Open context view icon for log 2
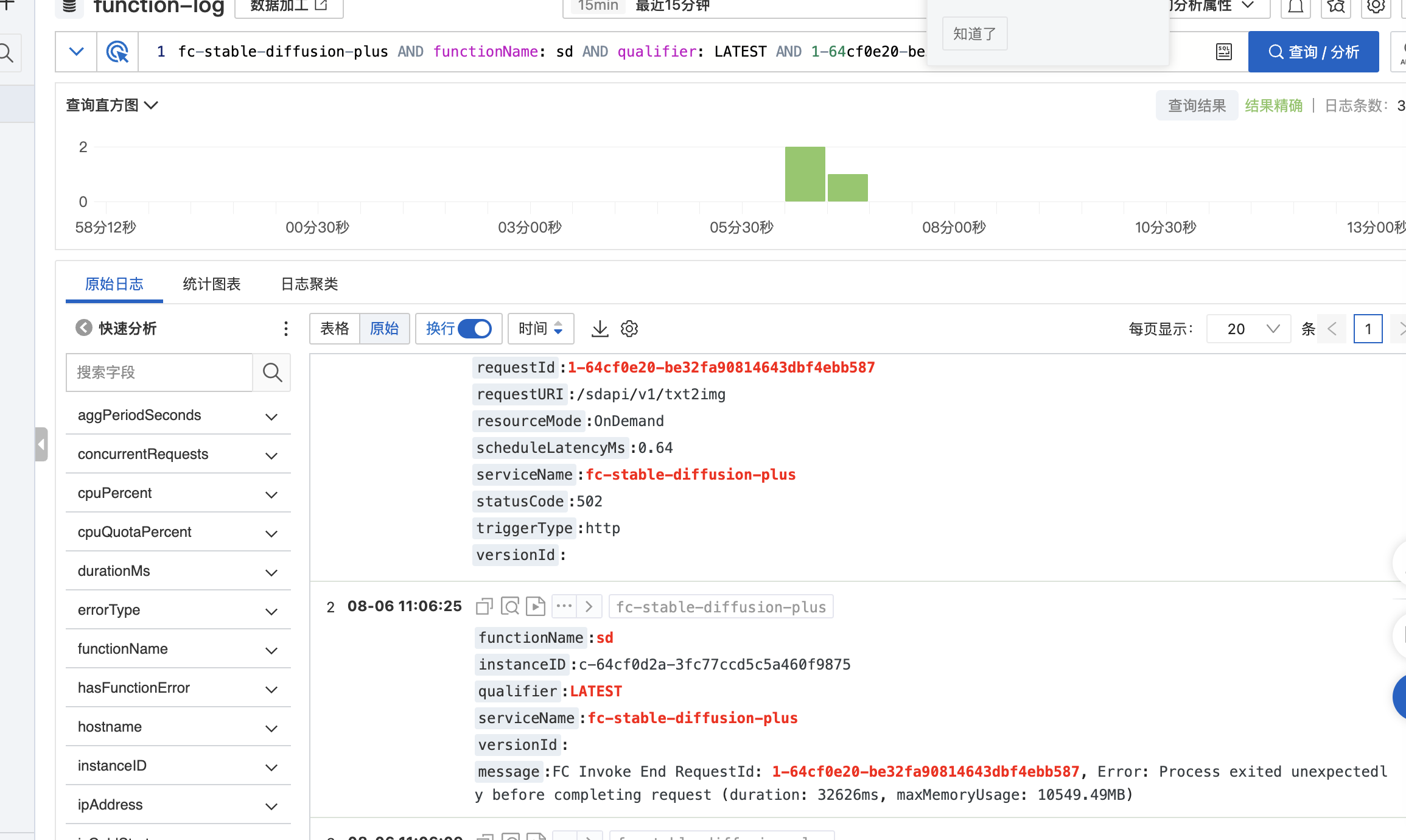 coord(510,606)
